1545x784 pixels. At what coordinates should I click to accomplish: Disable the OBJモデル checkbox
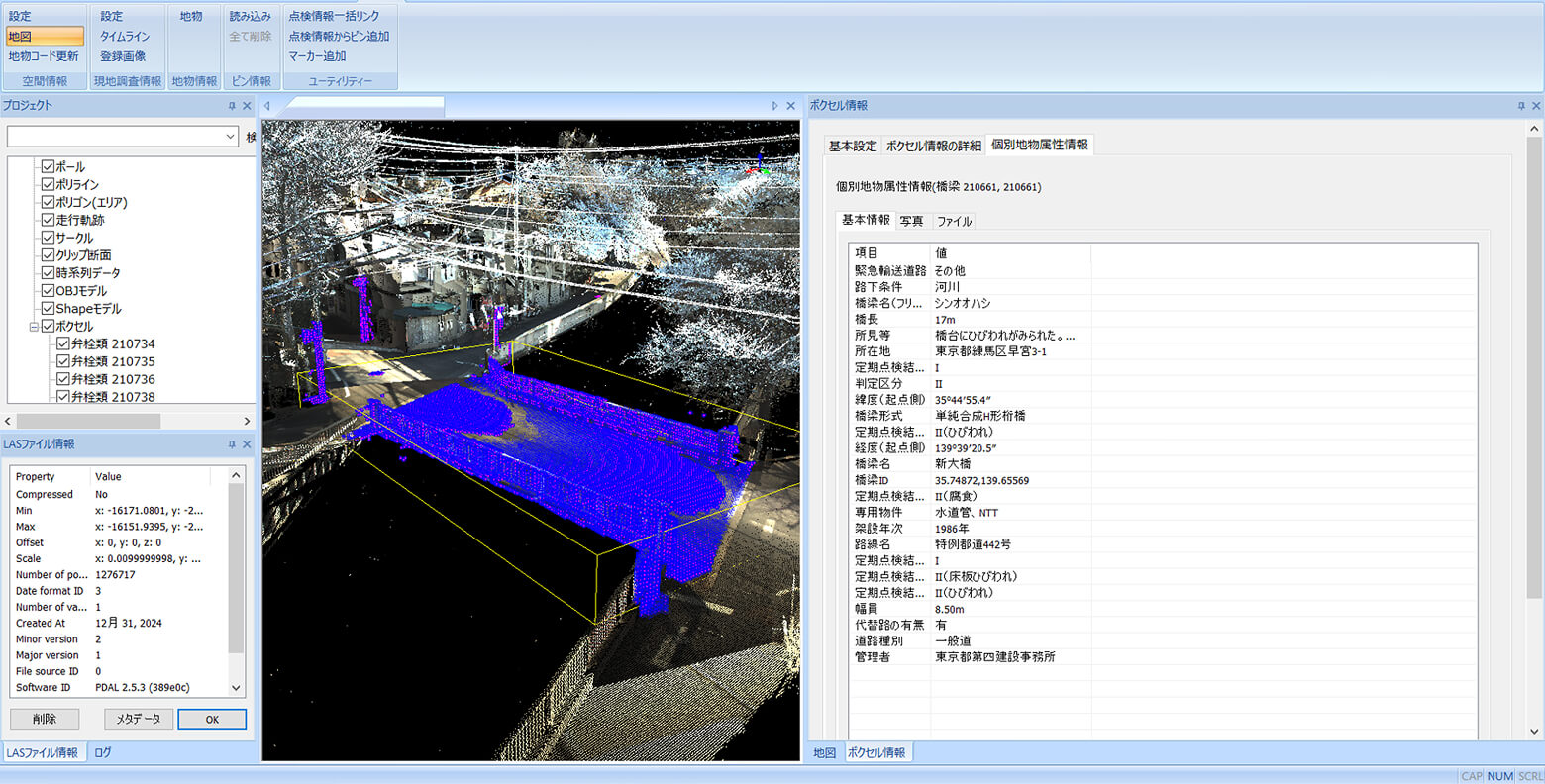click(x=46, y=290)
